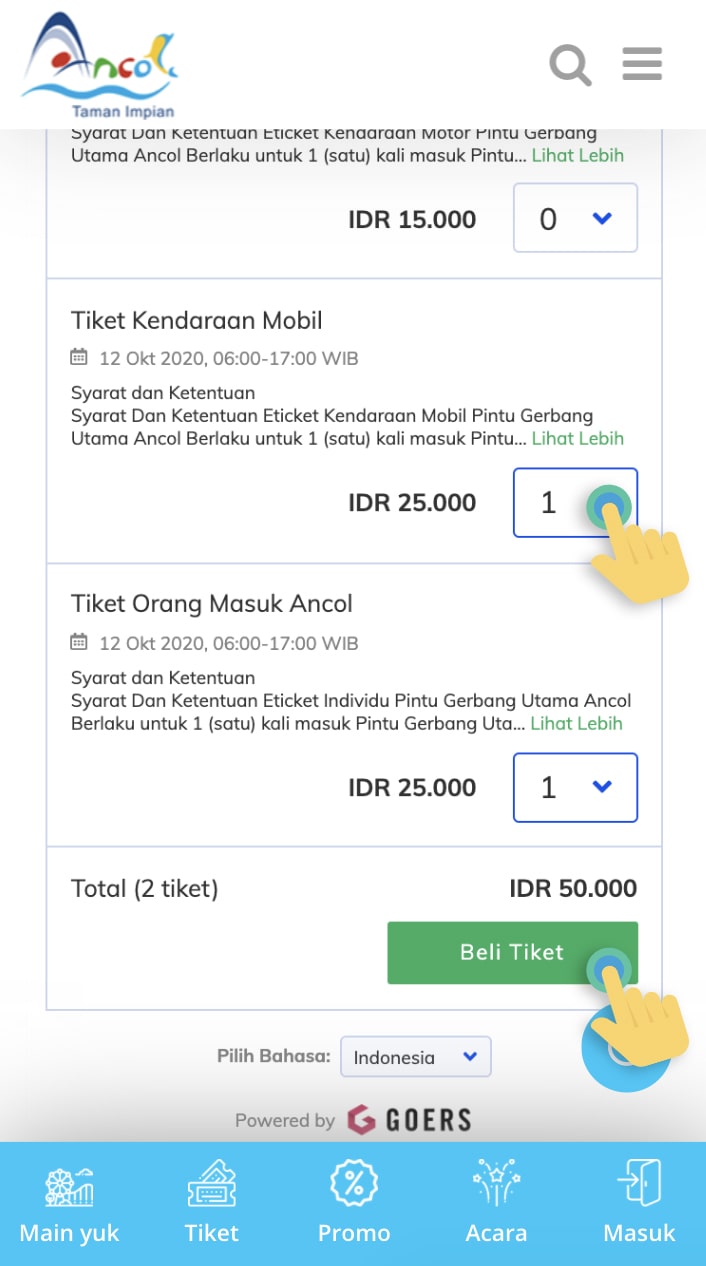706x1266 pixels.
Task: Open the Pilih Bahasa Indonesia dropdown
Action: click(x=416, y=1057)
